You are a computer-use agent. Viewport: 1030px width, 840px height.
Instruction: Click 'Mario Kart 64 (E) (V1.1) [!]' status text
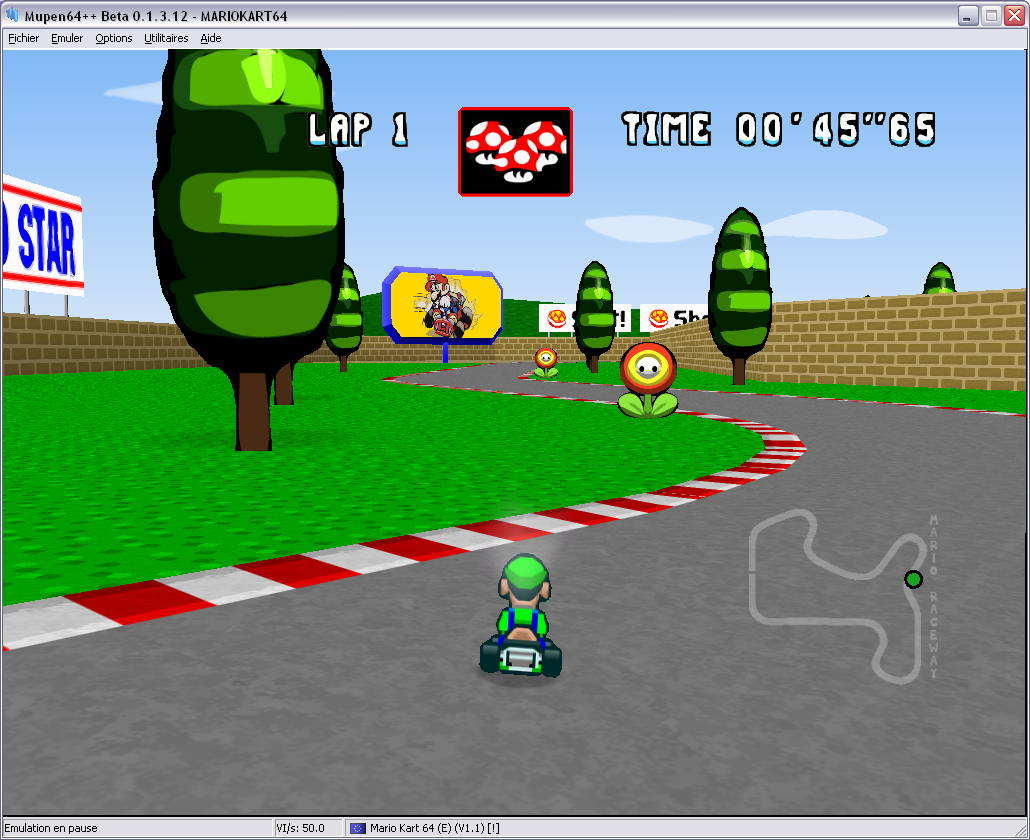click(434, 828)
